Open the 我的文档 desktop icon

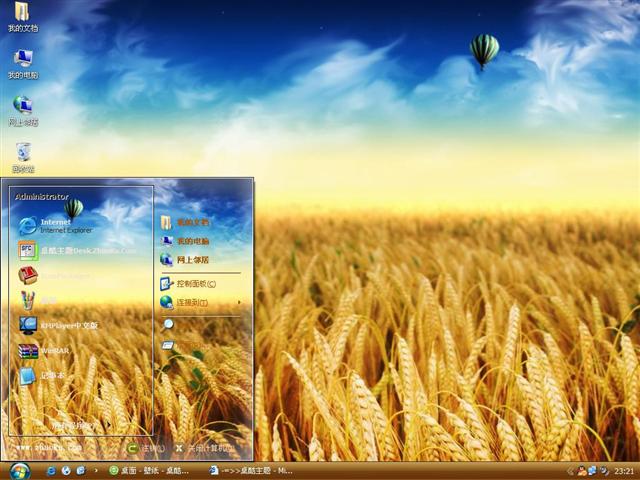(x=22, y=17)
